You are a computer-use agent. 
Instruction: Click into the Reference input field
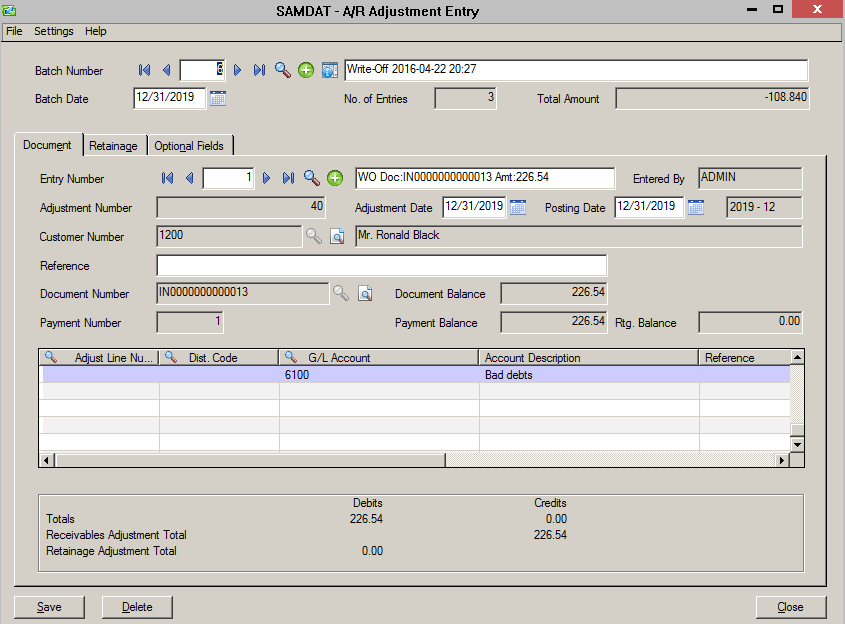[381, 265]
